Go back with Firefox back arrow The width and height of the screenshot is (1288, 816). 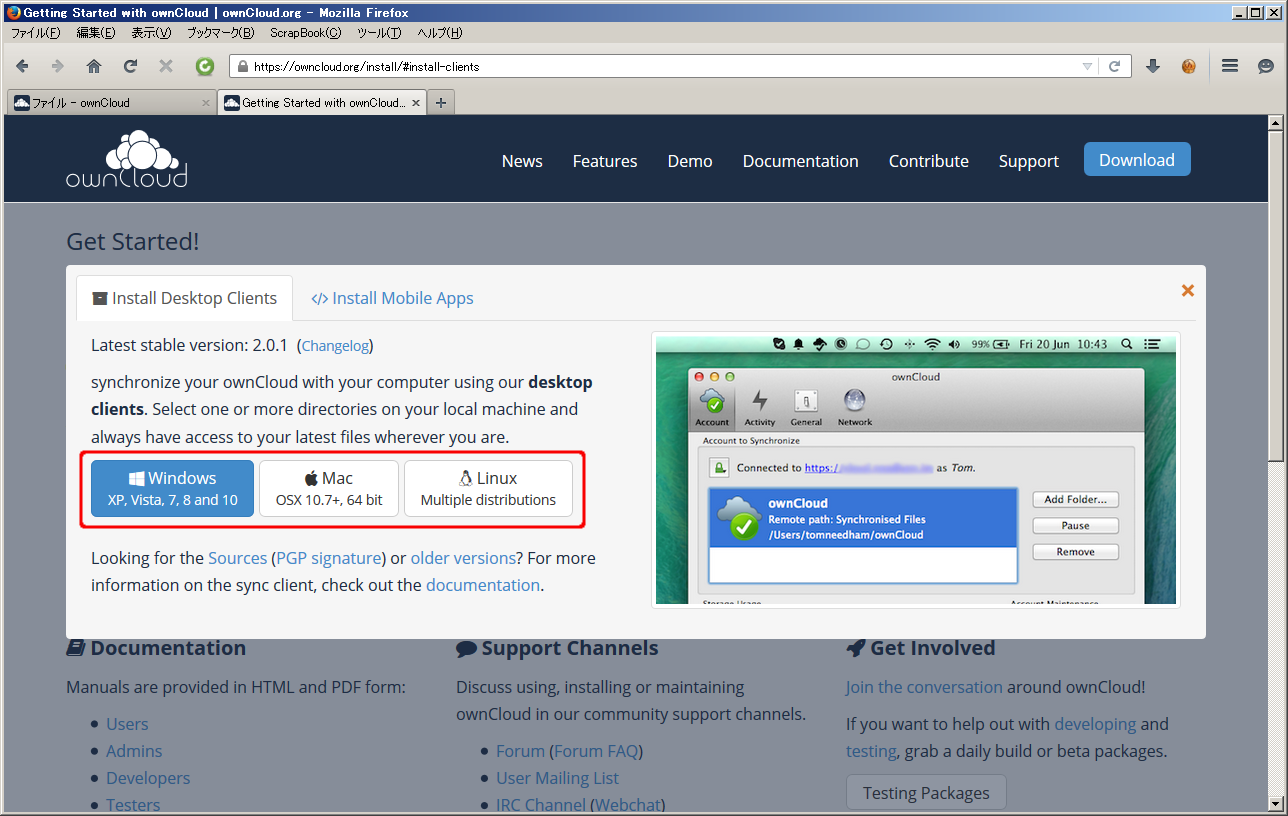22,66
